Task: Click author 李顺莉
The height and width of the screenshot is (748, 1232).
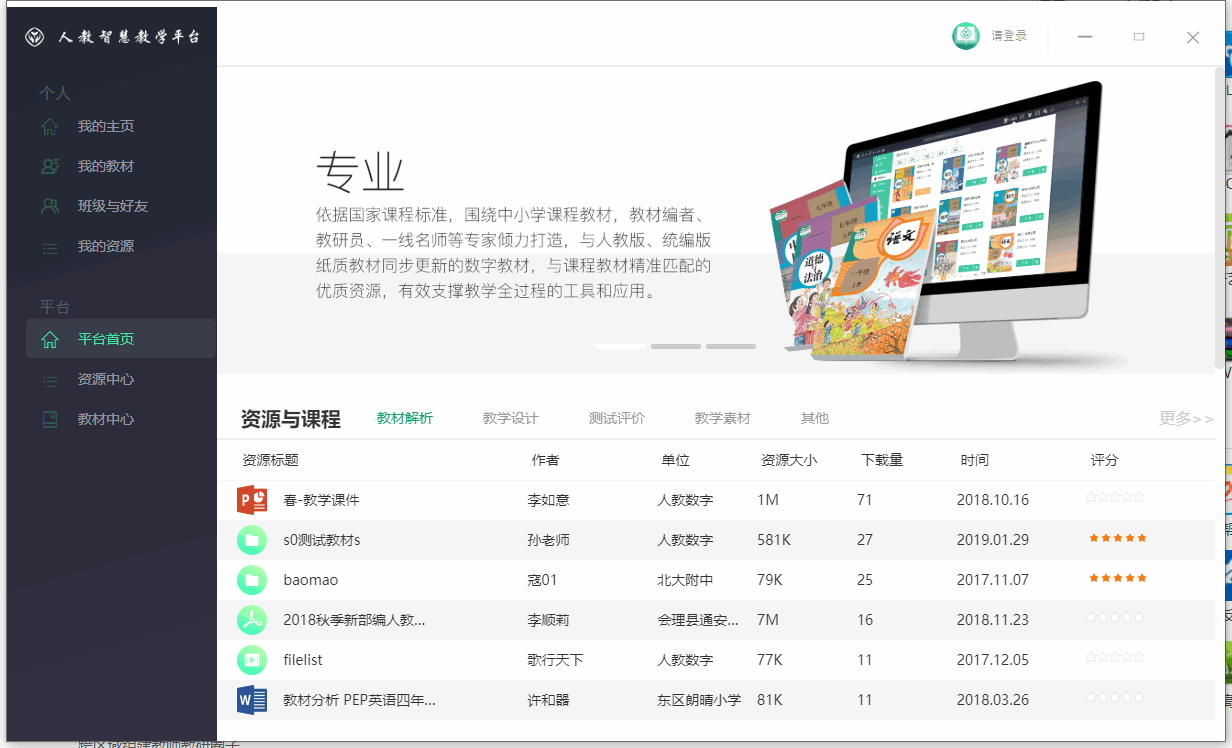Action: tap(548, 620)
